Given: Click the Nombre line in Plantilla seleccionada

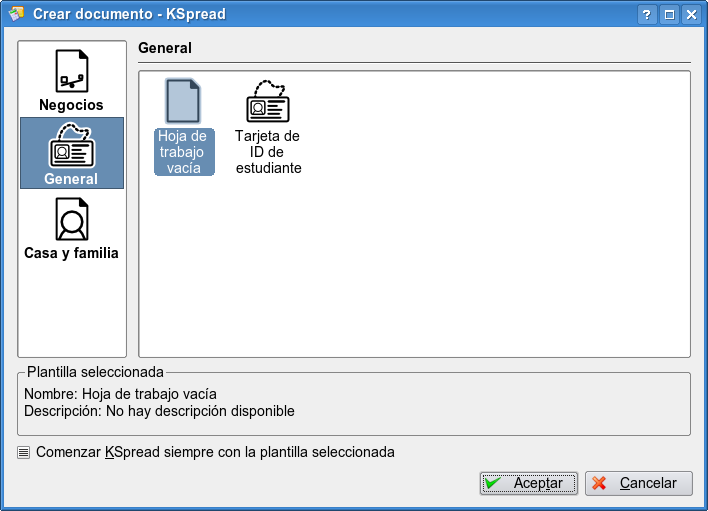Looking at the screenshot, I should pyautogui.click(x=120, y=394).
